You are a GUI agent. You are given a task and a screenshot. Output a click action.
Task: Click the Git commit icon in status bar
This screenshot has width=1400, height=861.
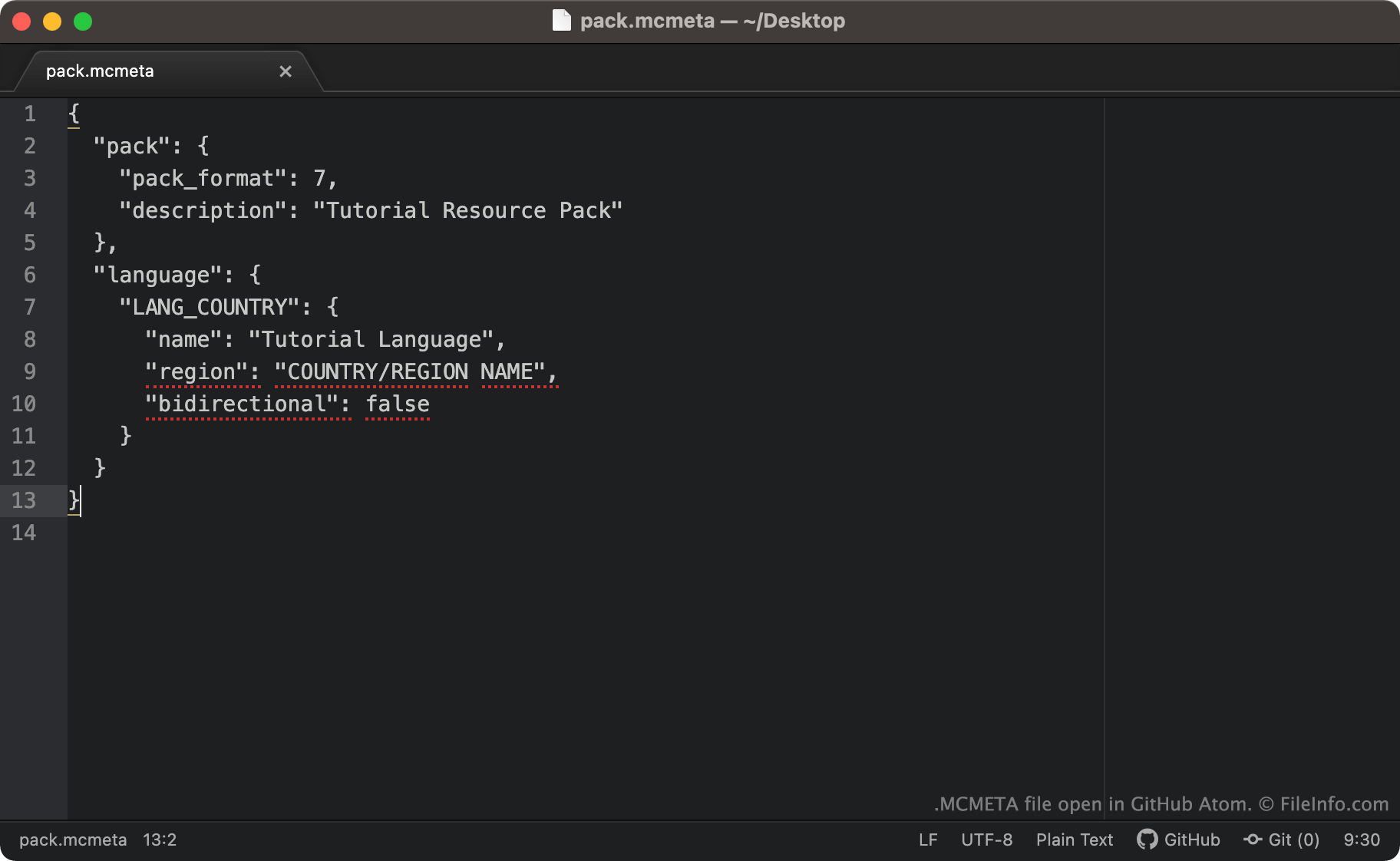tap(1253, 840)
